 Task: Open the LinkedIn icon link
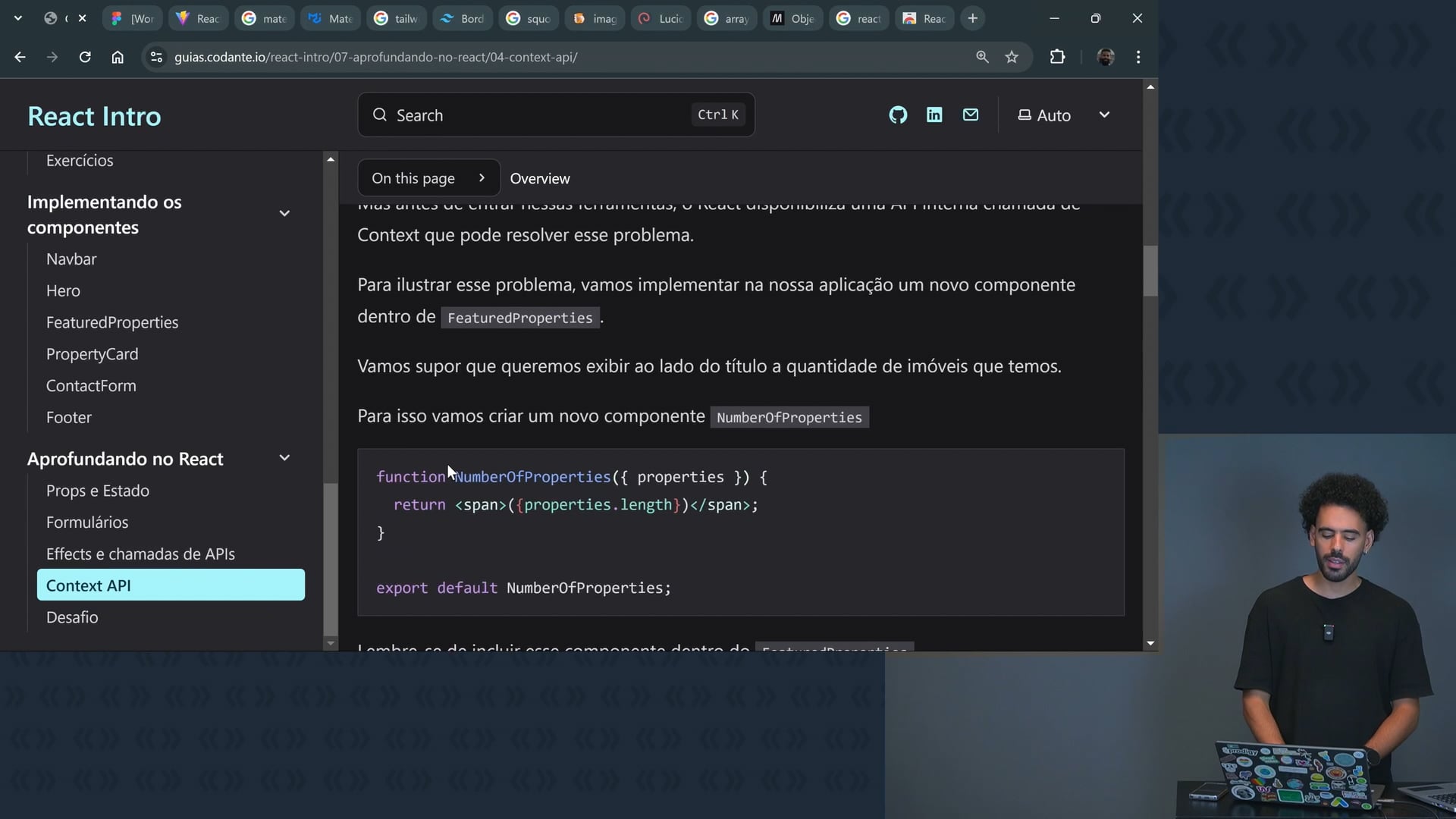coord(934,115)
